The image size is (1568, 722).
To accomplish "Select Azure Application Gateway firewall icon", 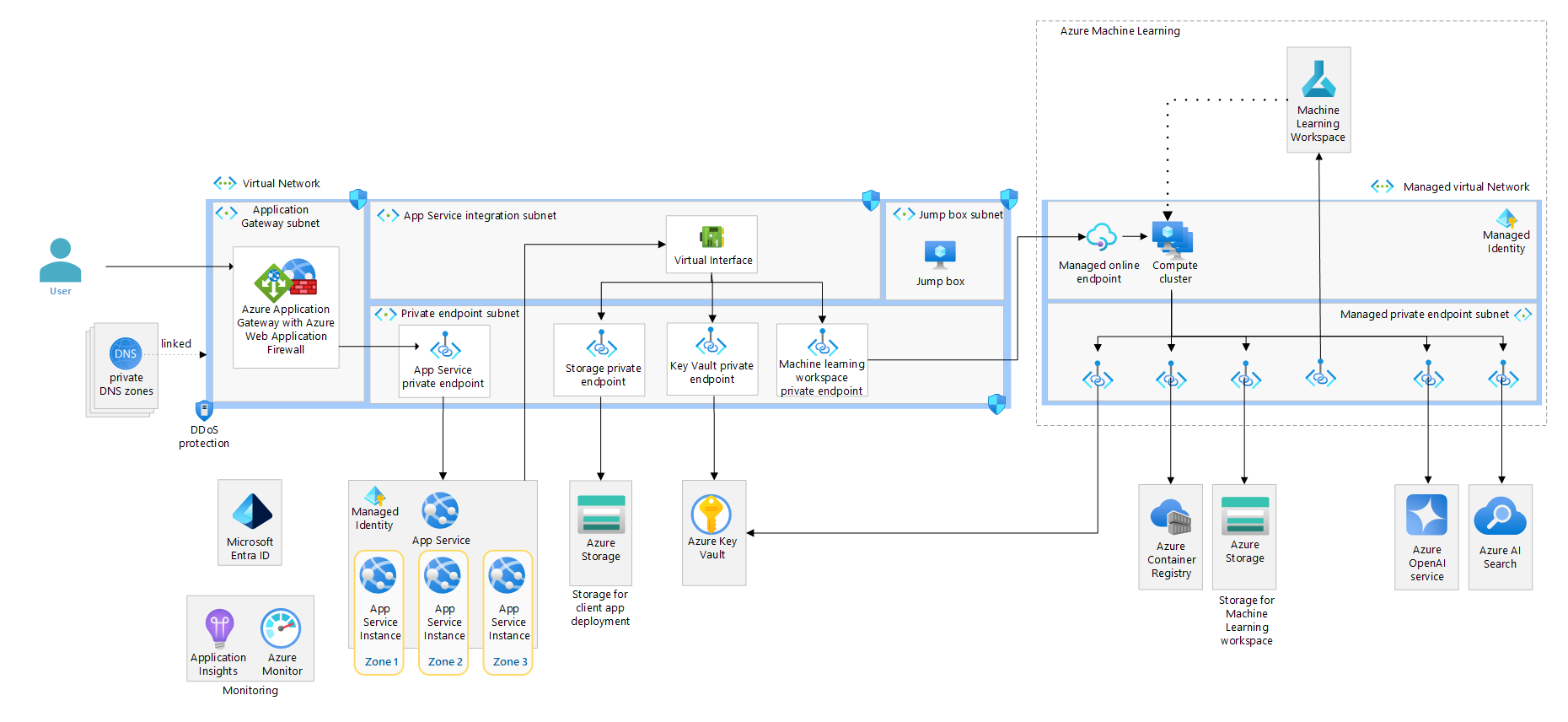I will tap(286, 281).
